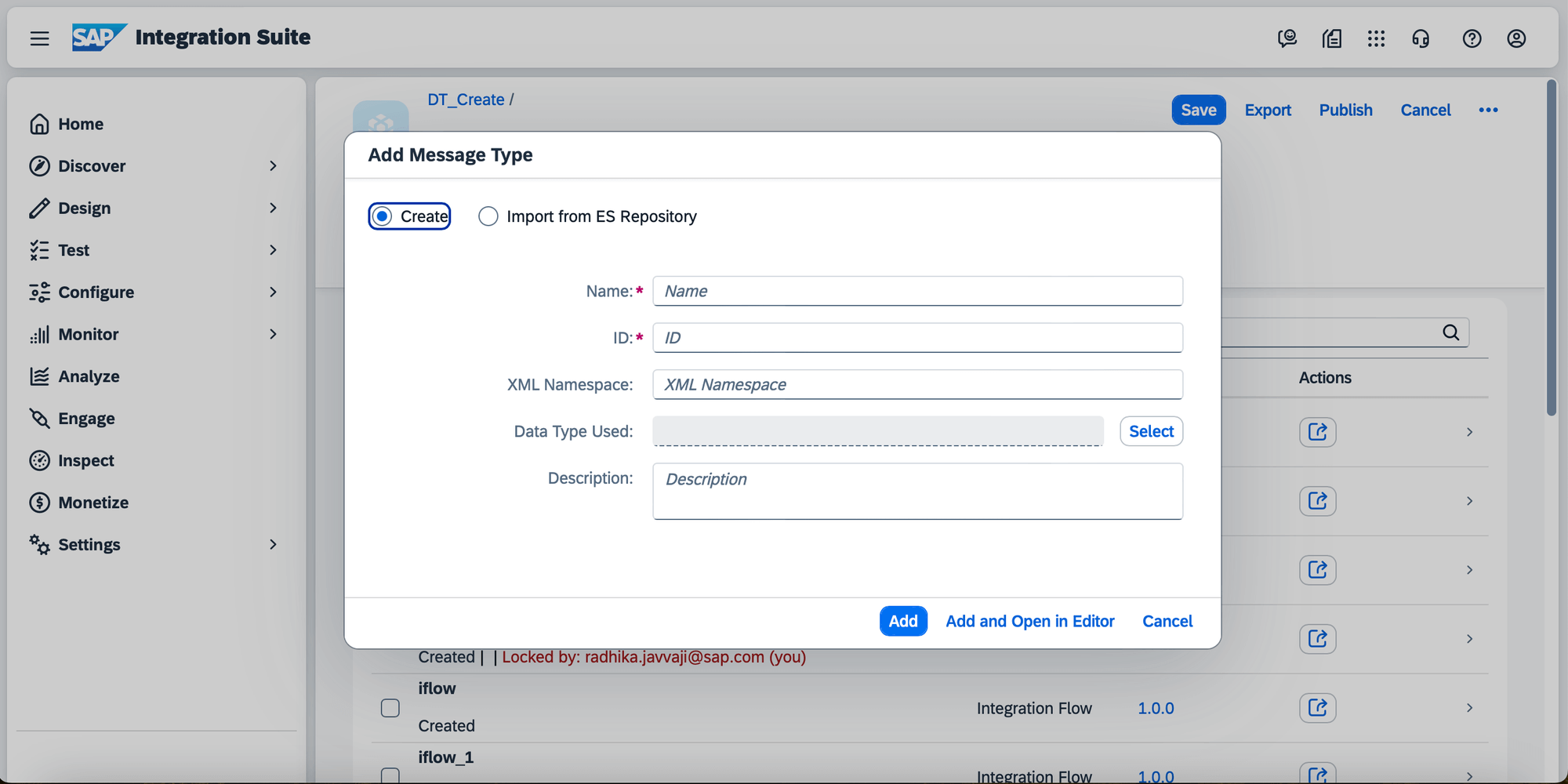The height and width of the screenshot is (784, 1568).
Task: Open Analyze in the side navigation
Action: pyautogui.click(x=89, y=376)
